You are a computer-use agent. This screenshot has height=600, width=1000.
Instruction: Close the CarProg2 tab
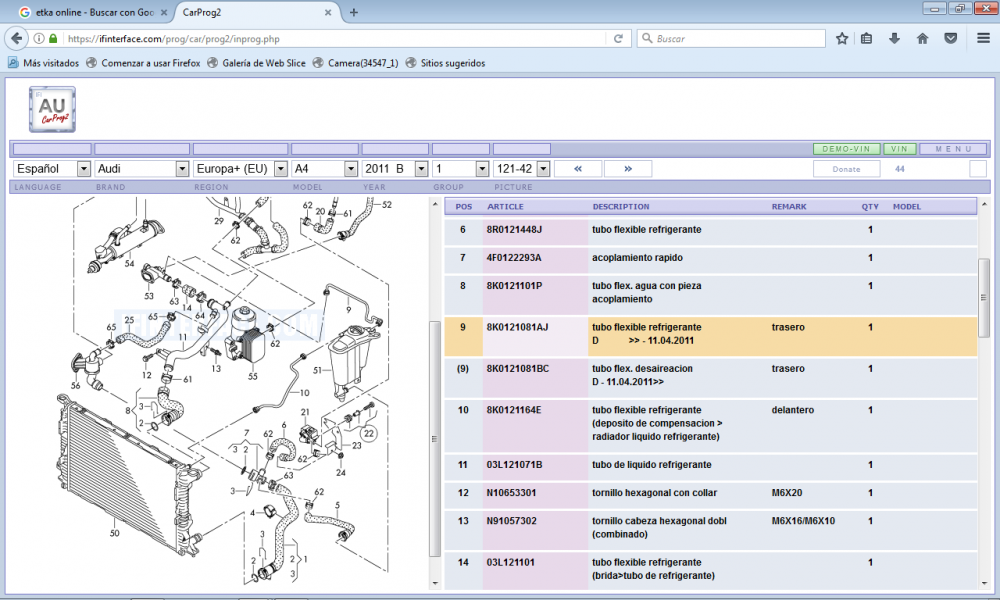pos(328,12)
